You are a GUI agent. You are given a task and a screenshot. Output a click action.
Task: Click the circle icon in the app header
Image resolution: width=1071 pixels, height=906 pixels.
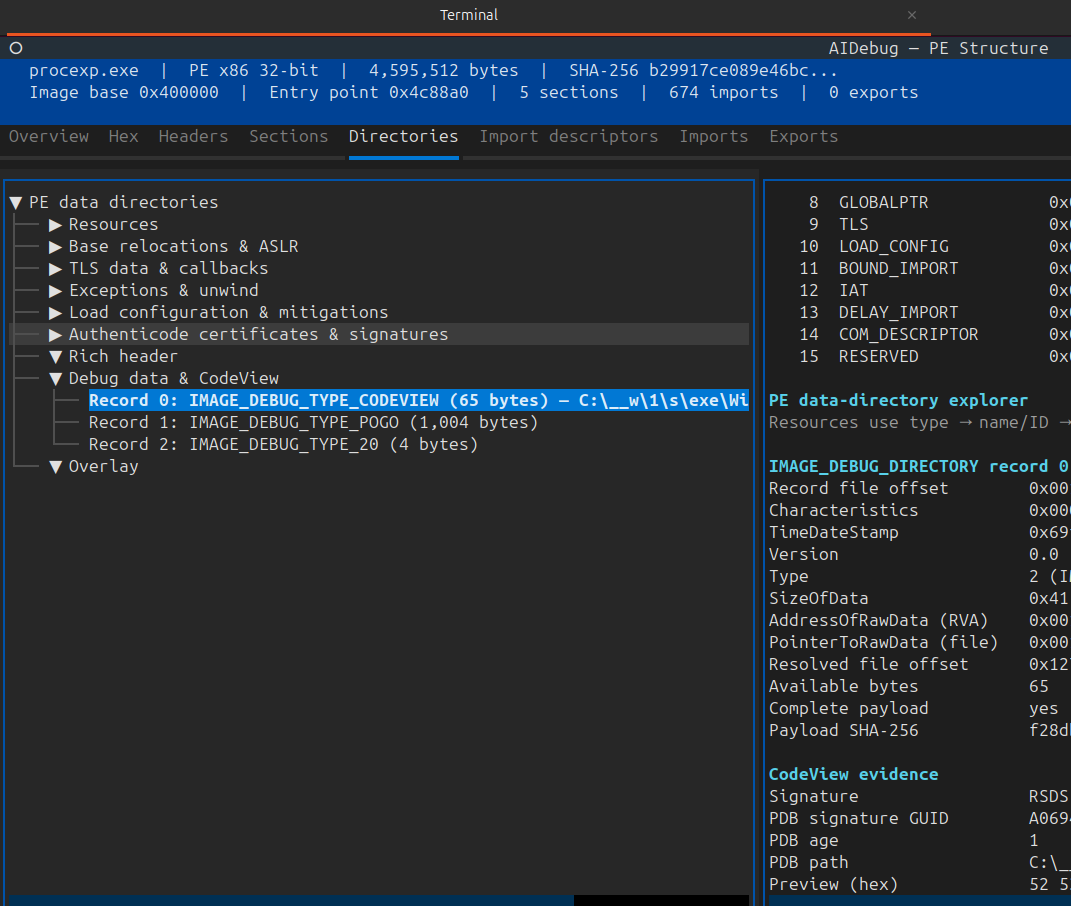(x=16, y=49)
